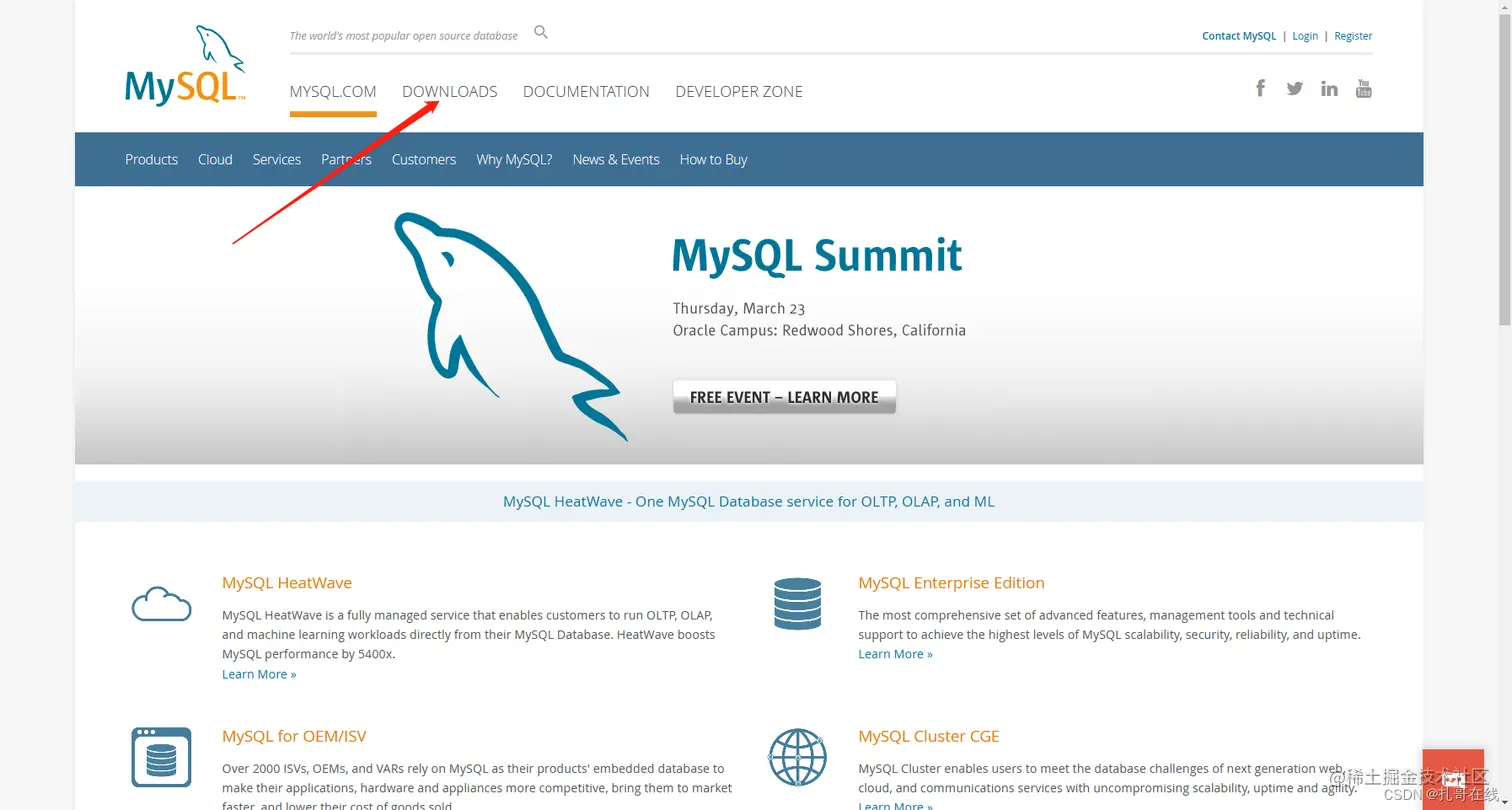The height and width of the screenshot is (810, 1512).
Task: Click the cloud icon beside MySQL HeatWave
Action: pyautogui.click(x=161, y=602)
